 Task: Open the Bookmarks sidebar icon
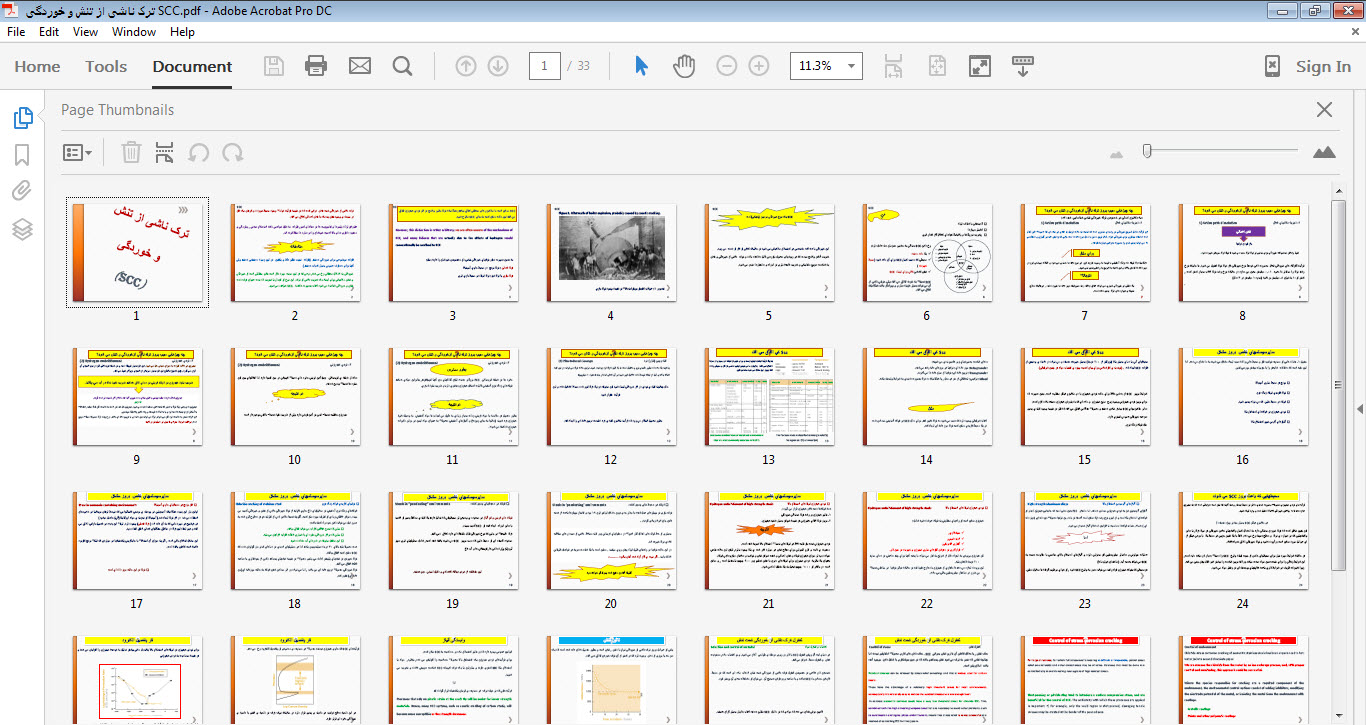point(22,155)
